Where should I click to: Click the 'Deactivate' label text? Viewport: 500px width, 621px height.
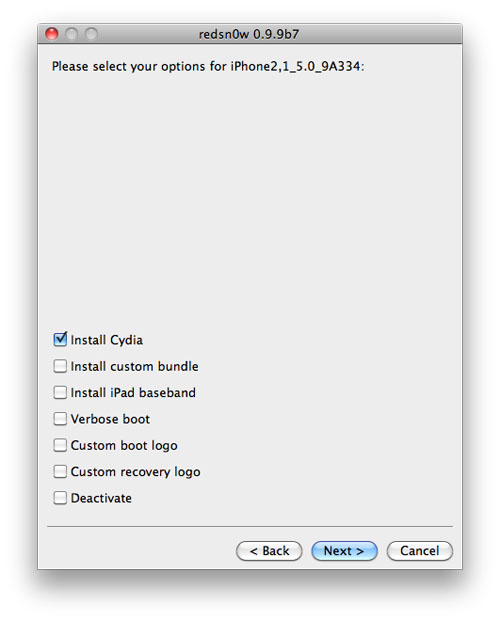coord(101,498)
